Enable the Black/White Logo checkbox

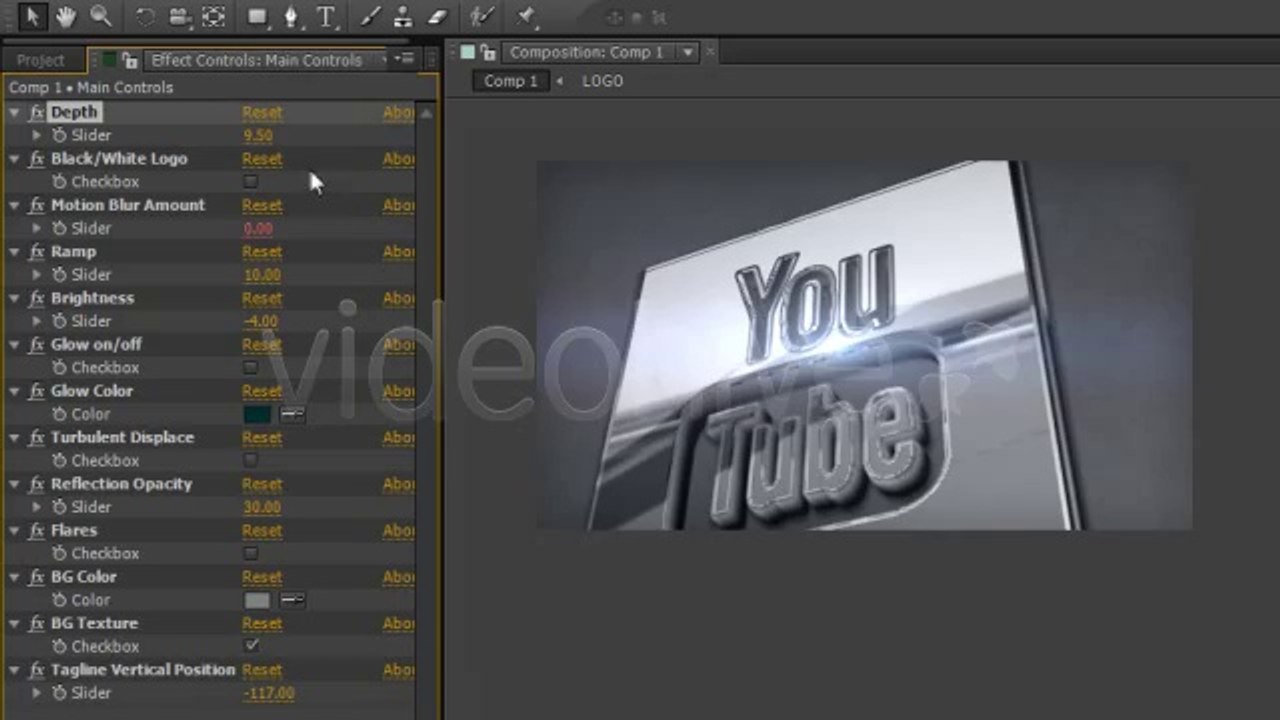click(250, 182)
